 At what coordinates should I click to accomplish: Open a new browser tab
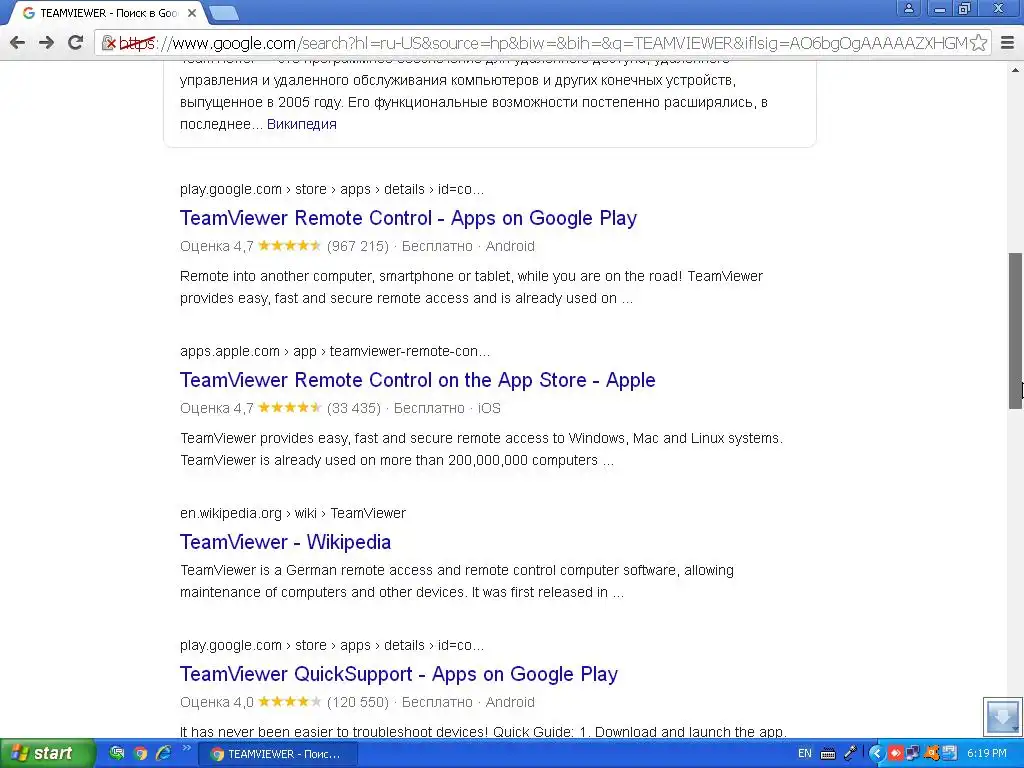click(224, 13)
